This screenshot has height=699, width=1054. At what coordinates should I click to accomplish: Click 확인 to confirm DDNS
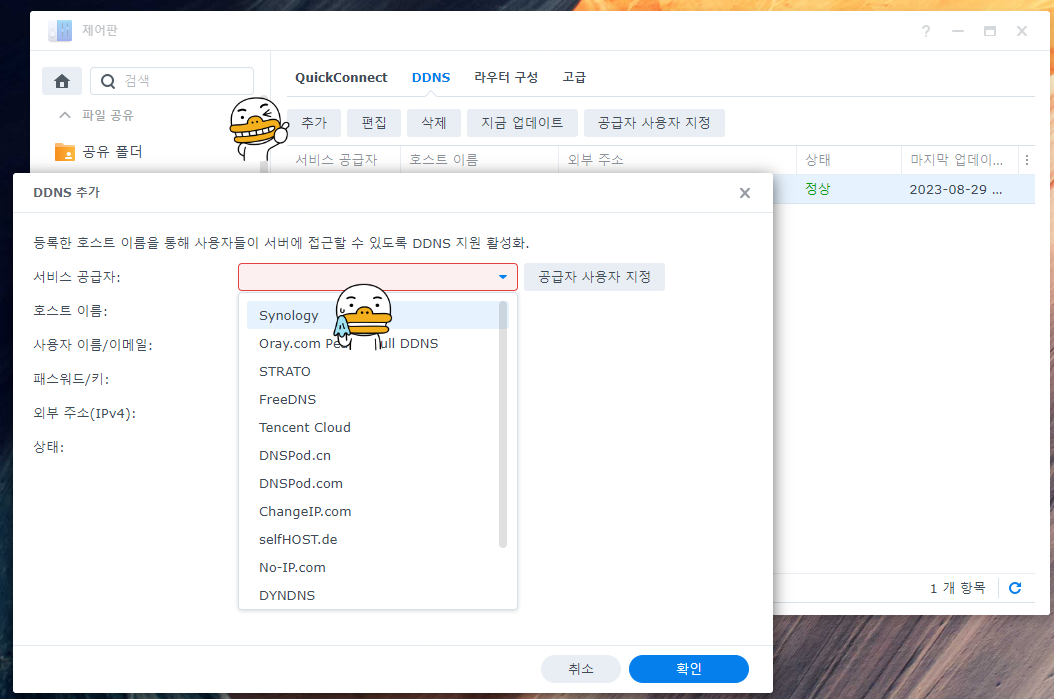[x=688, y=669]
